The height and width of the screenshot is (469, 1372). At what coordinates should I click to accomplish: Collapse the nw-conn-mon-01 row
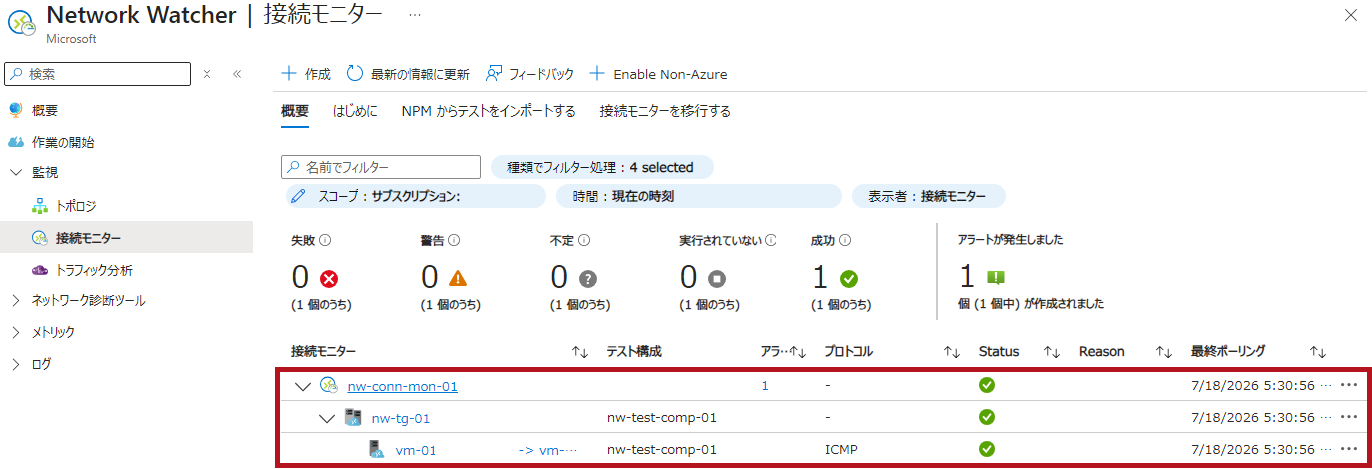coord(302,386)
